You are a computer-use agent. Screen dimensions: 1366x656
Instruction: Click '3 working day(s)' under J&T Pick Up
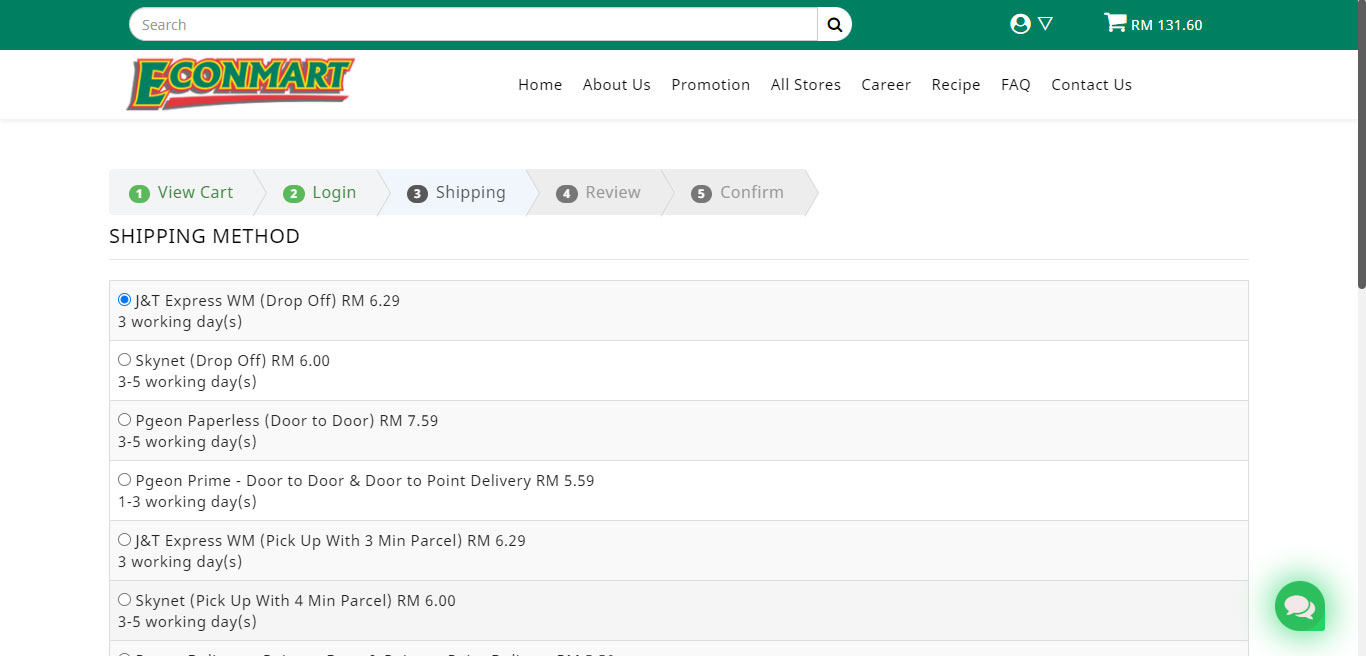180,562
